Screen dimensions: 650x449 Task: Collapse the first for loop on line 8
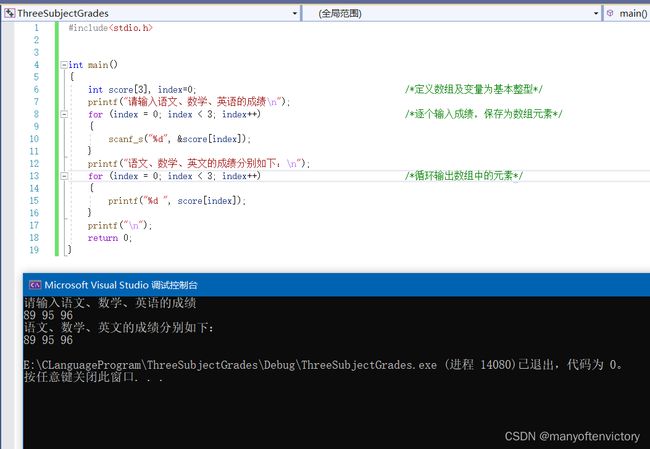point(64,114)
